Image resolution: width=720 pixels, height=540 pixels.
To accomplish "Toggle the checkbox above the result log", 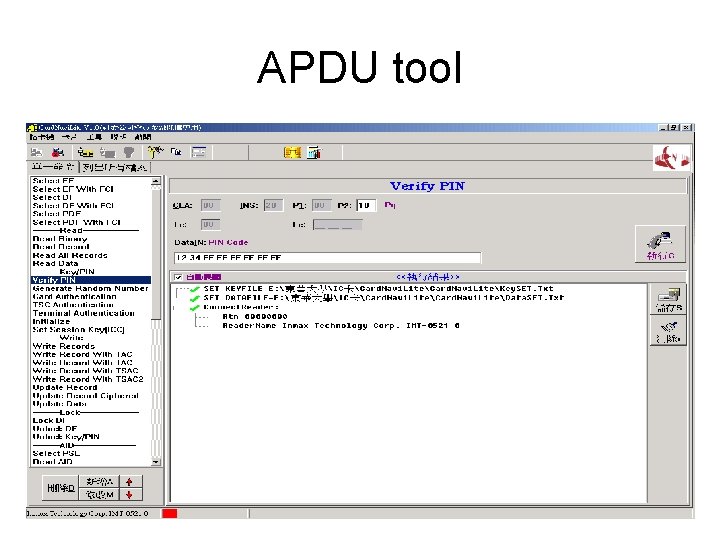I will pos(178,277).
